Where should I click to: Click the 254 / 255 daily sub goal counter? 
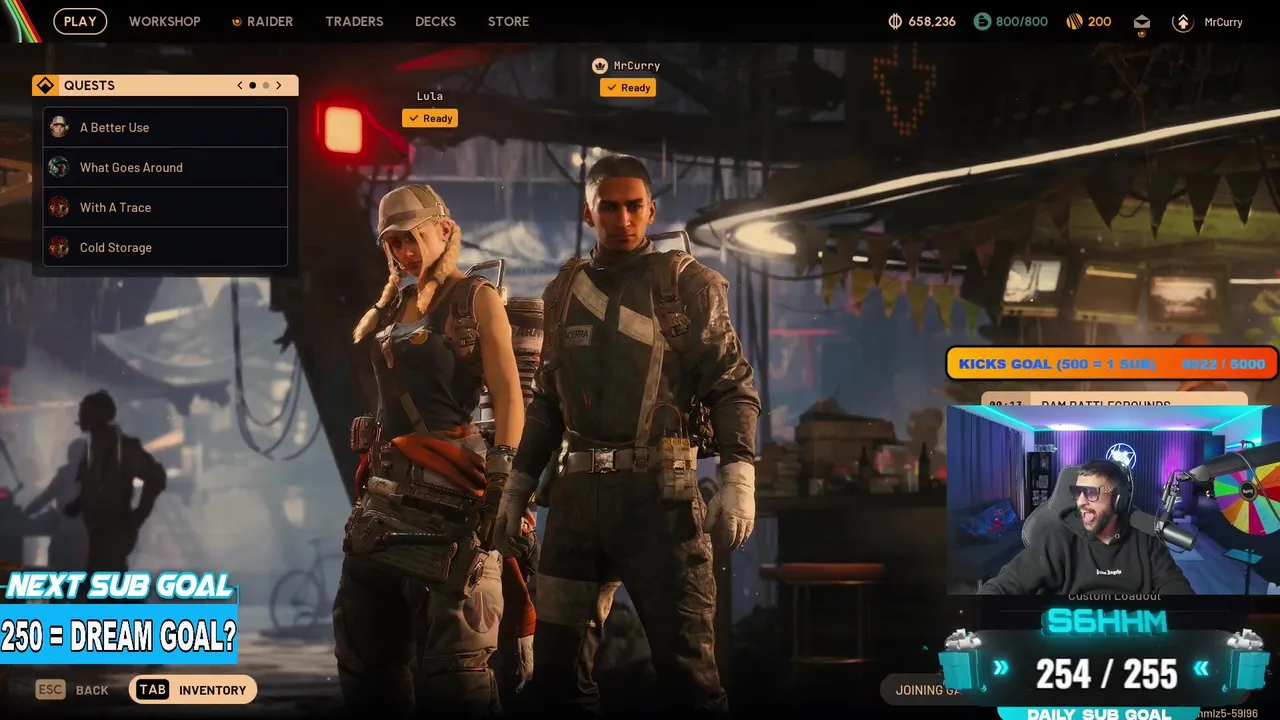(1106, 675)
